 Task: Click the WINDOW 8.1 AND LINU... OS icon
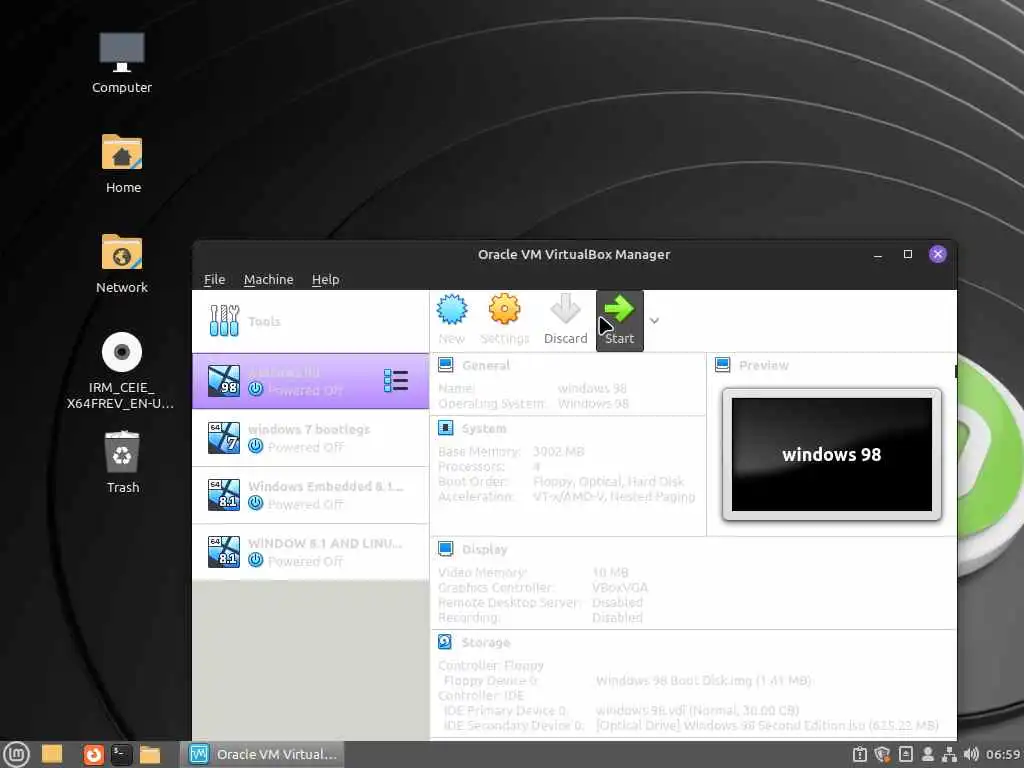pyautogui.click(x=224, y=551)
